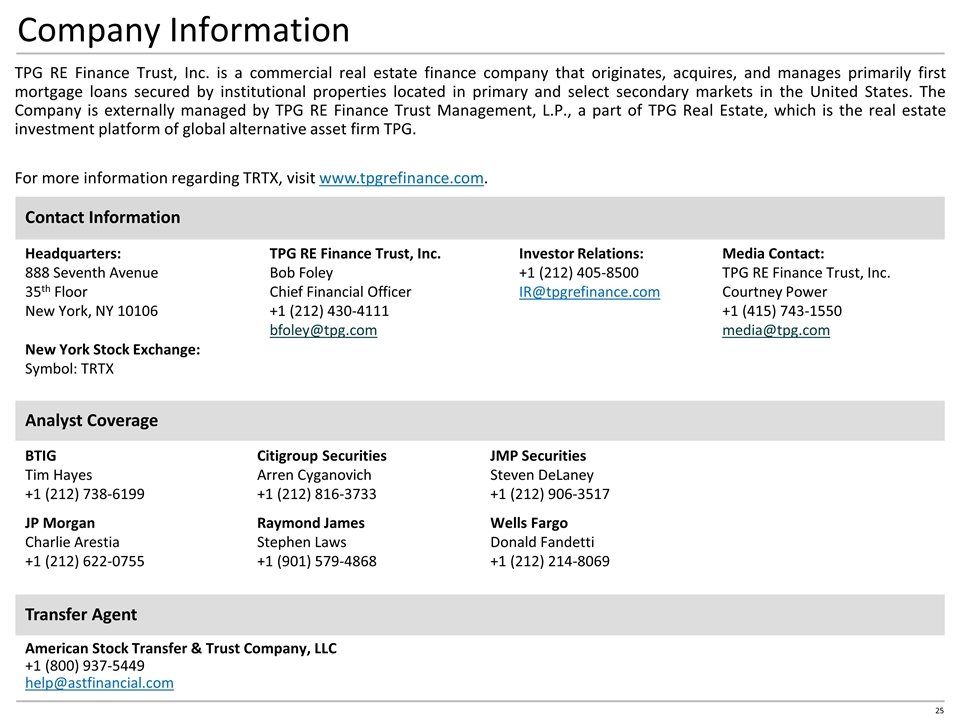
Task: Select phone number +1 (212) 405-8500
Action: pos(579,272)
